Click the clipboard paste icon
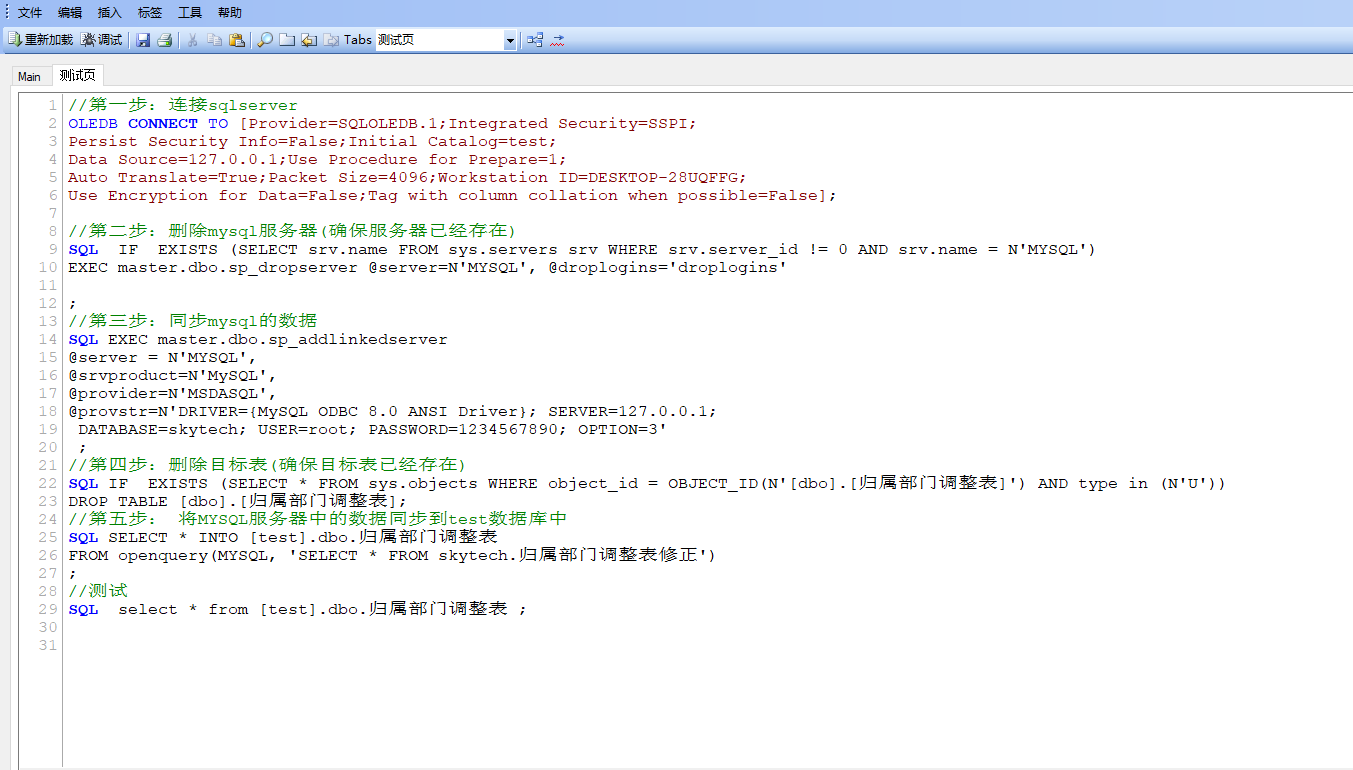Viewport: 1353px width, 770px height. (x=237, y=40)
